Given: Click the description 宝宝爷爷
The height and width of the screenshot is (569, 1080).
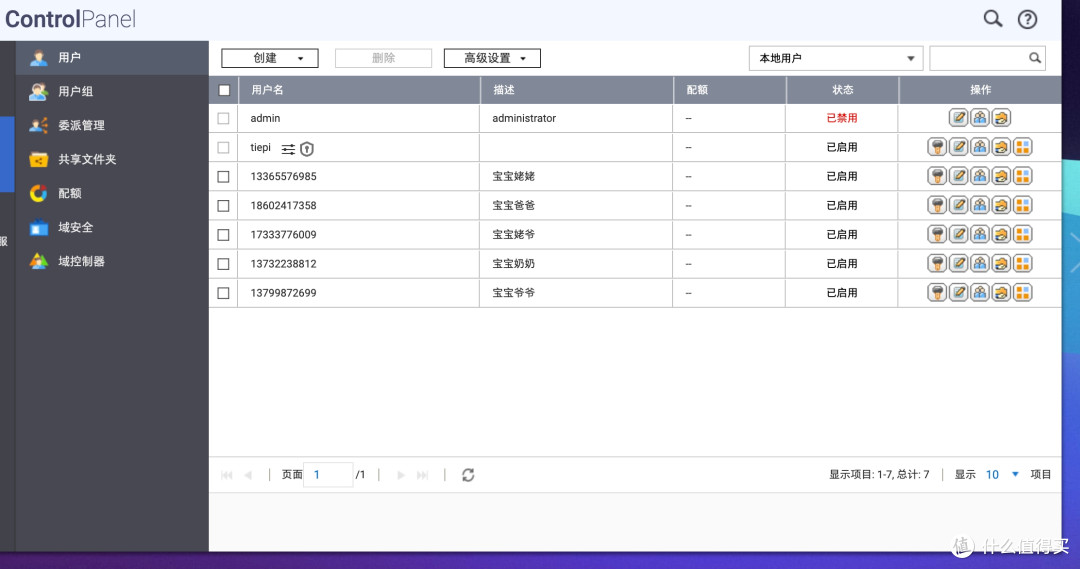Looking at the screenshot, I should point(513,293).
